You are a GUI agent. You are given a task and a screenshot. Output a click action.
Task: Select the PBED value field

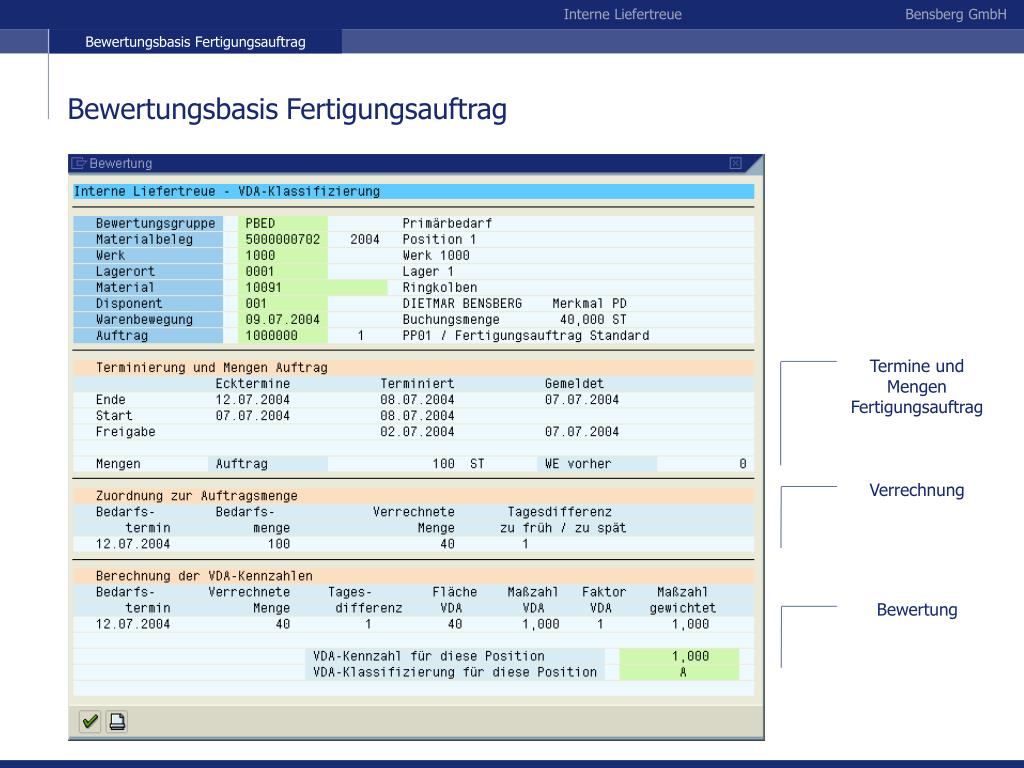point(282,223)
